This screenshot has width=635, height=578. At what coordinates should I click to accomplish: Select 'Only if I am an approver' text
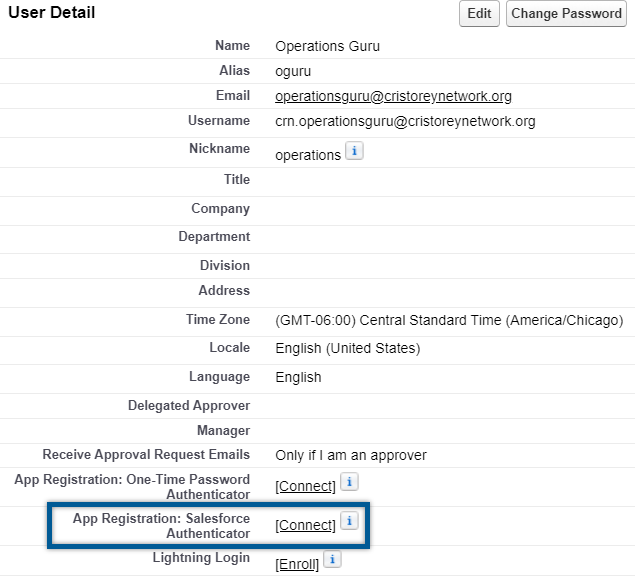pyautogui.click(x=351, y=455)
